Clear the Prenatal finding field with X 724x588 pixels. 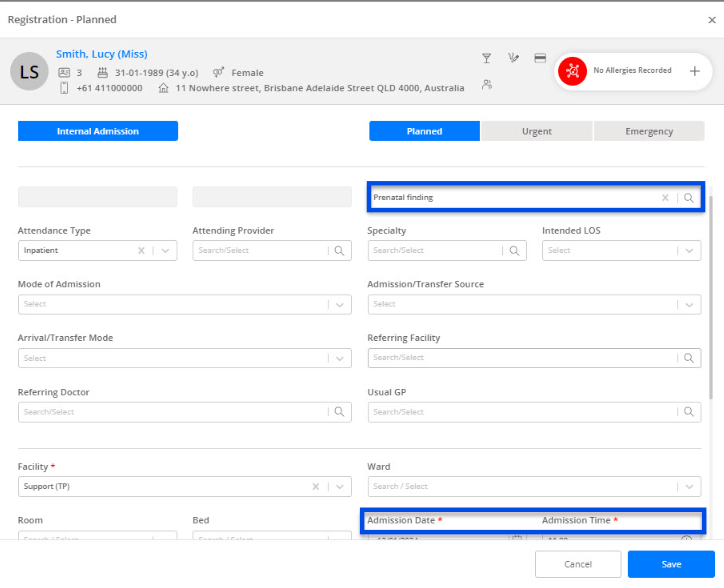[665, 198]
